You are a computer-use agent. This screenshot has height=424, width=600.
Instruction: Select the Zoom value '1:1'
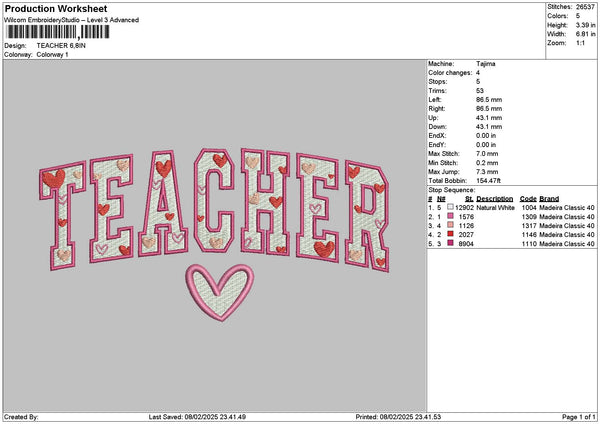pyautogui.click(x=580, y=43)
